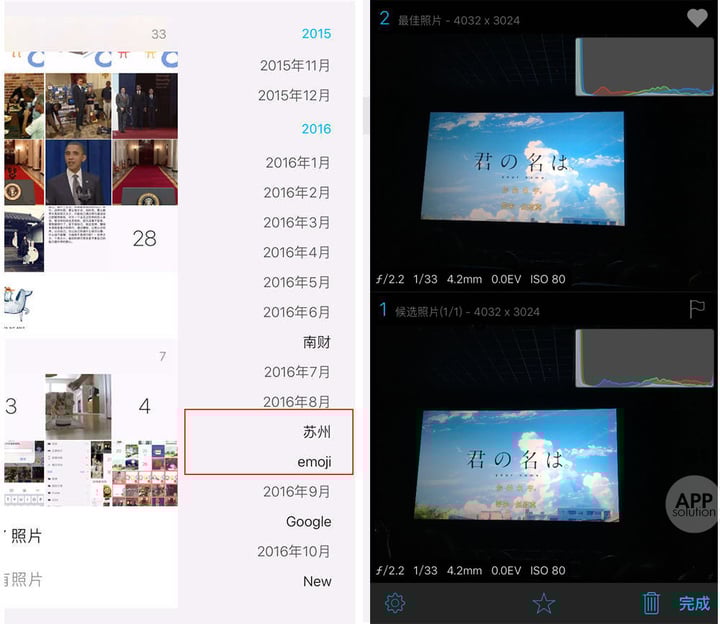
Task: Jump to 2016年1月
Action: coord(298,163)
